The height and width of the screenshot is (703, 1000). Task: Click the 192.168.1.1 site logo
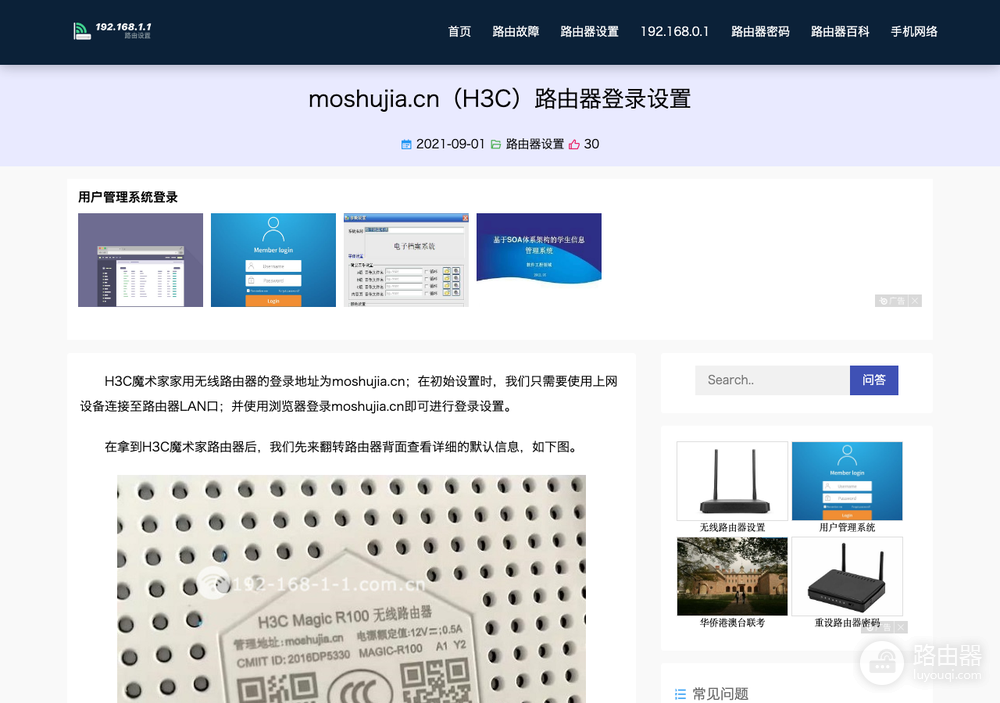tap(112, 31)
